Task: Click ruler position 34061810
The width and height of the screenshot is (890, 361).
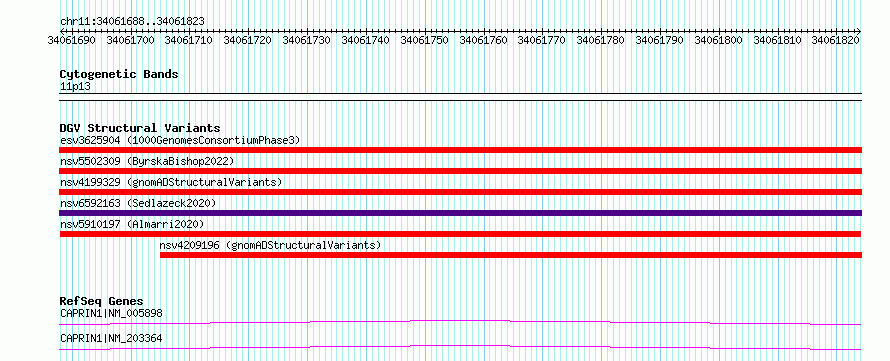Action: [x=778, y=40]
